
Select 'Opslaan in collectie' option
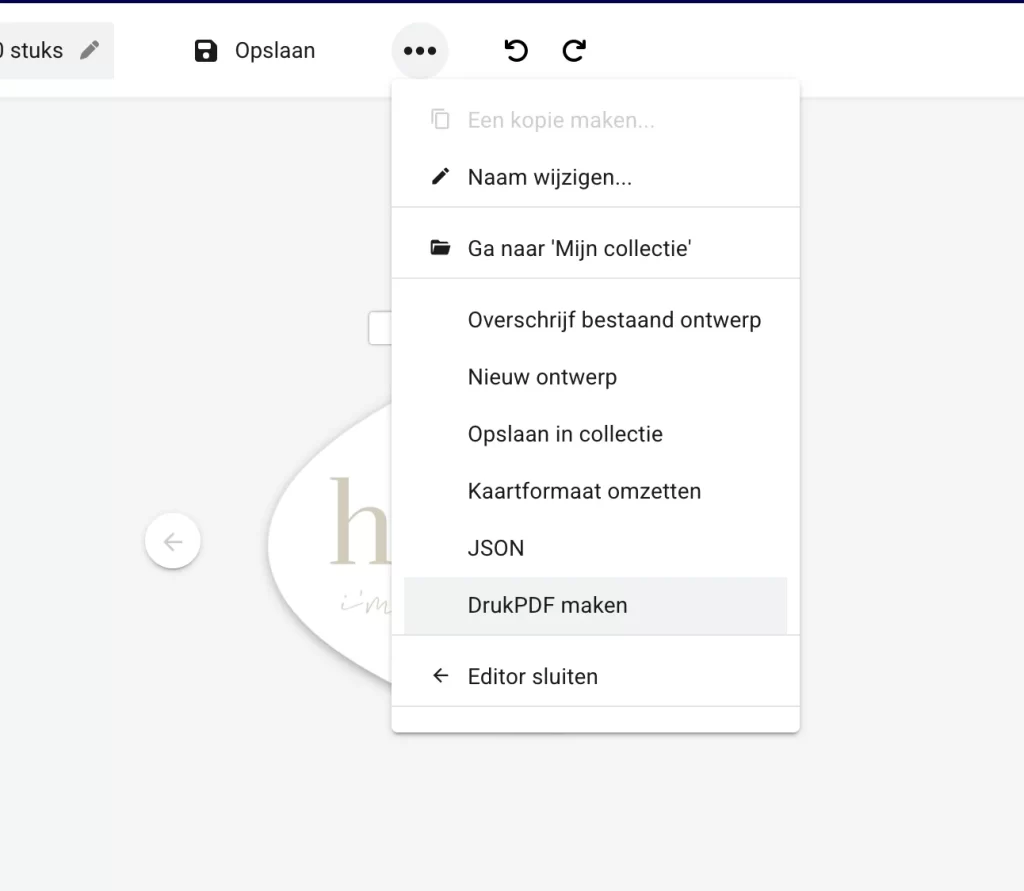565,434
